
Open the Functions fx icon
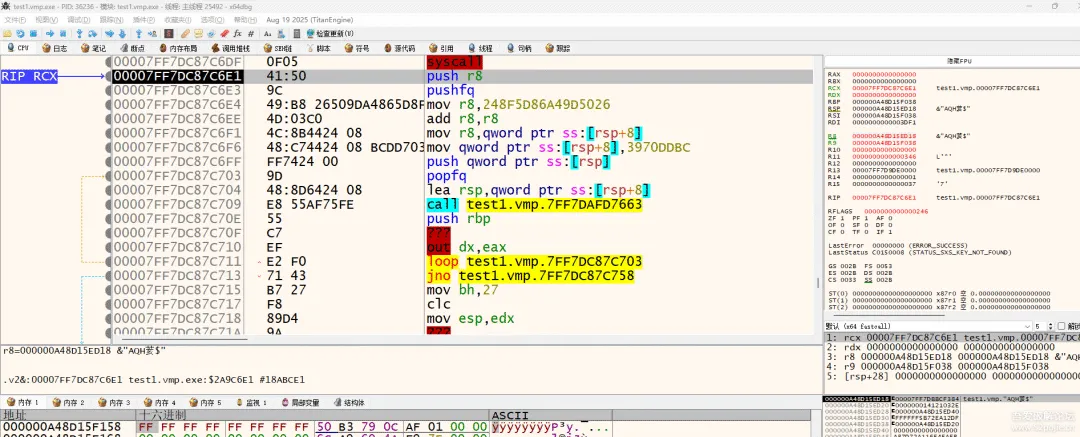[x=238, y=34]
